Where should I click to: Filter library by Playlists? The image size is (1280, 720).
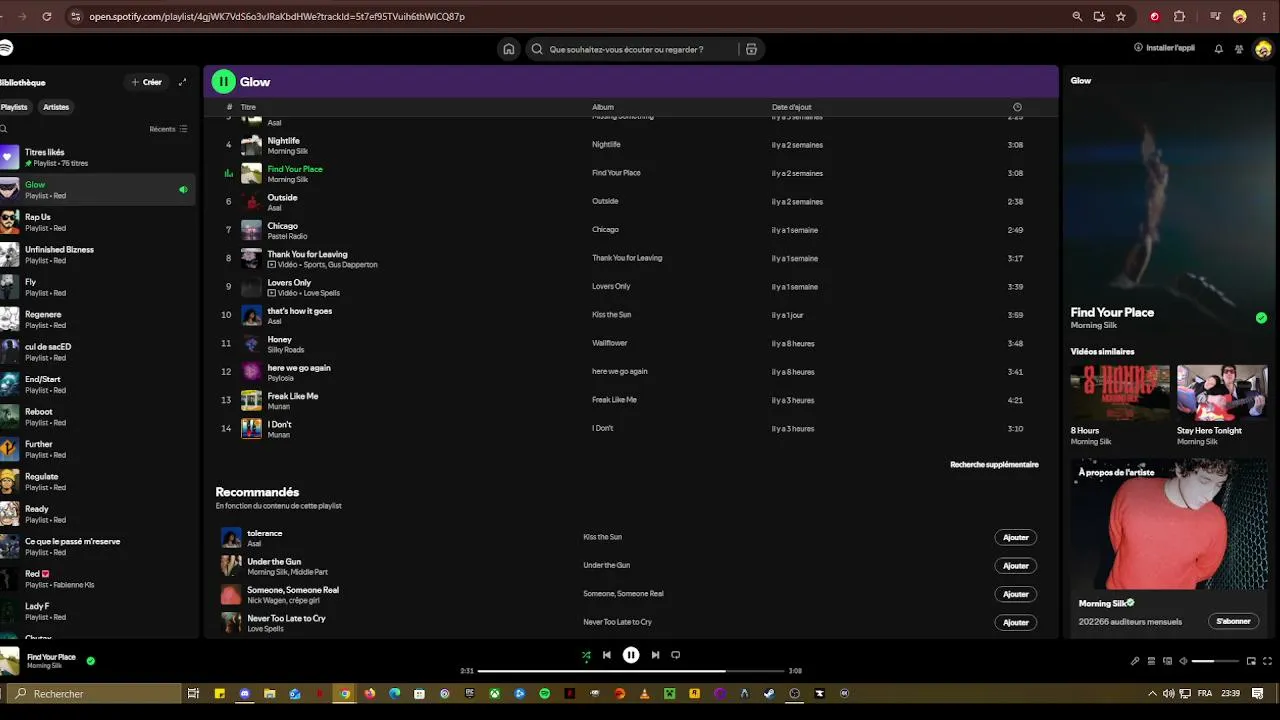(14, 107)
